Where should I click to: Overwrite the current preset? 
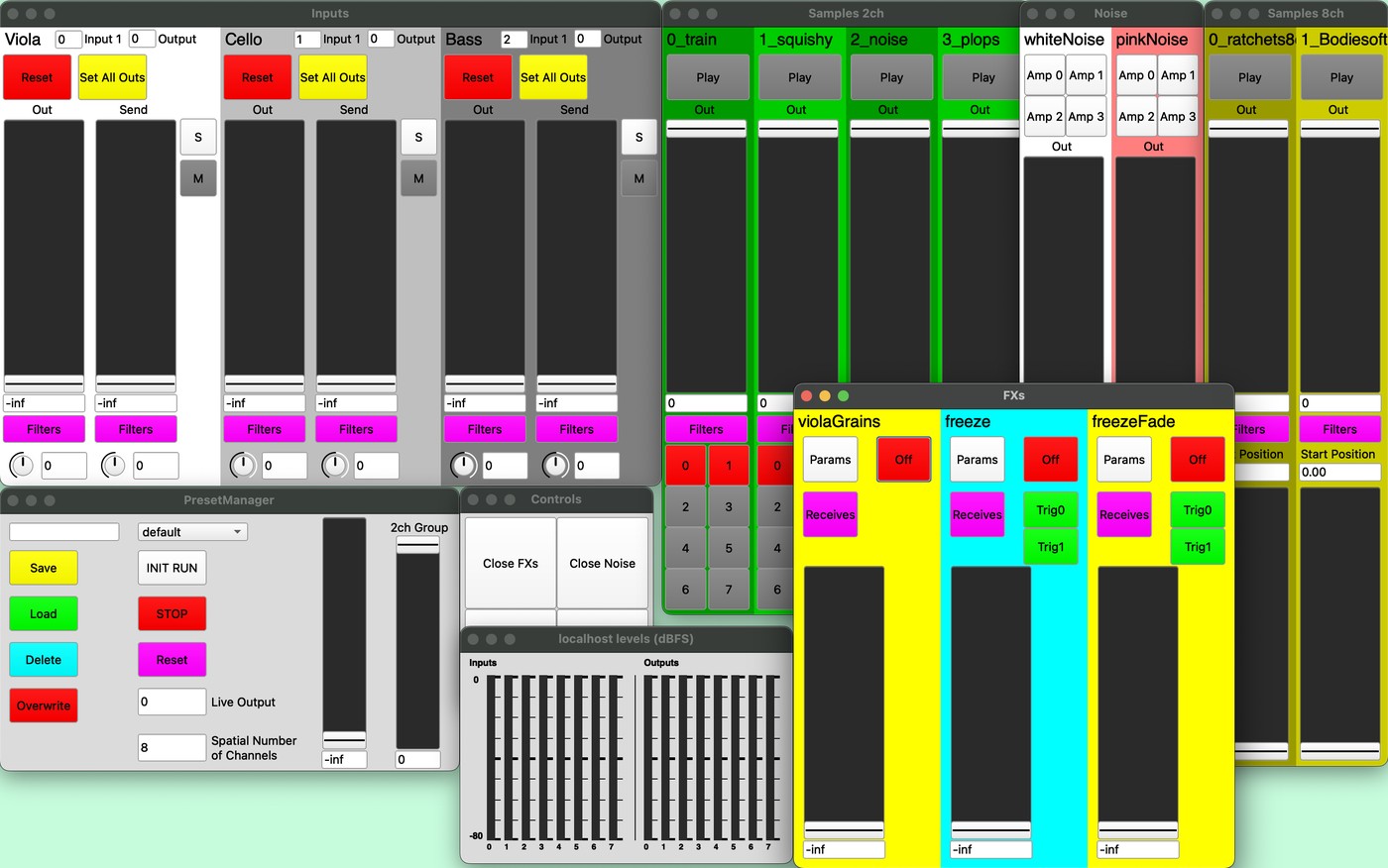click(44, 705)
